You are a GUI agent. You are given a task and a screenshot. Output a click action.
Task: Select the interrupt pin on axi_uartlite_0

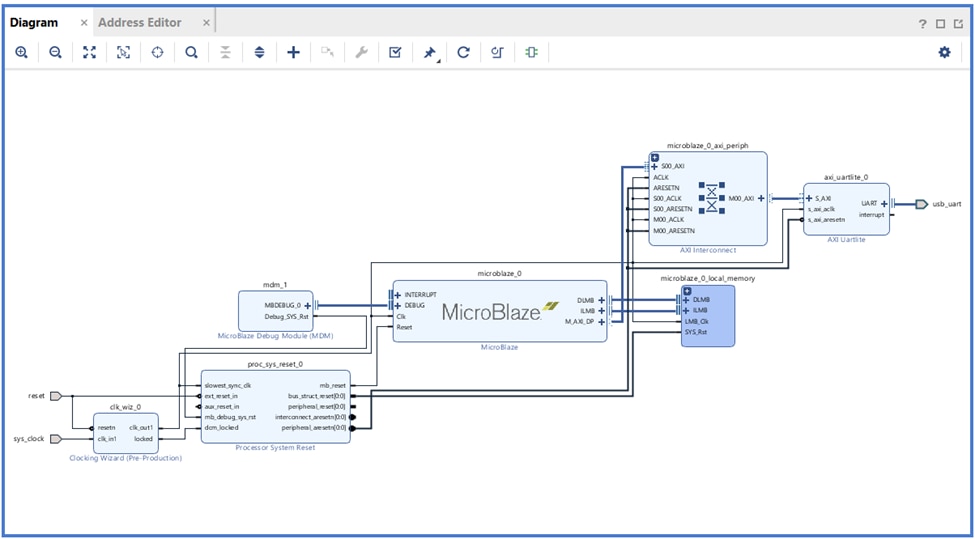[872, 214]
